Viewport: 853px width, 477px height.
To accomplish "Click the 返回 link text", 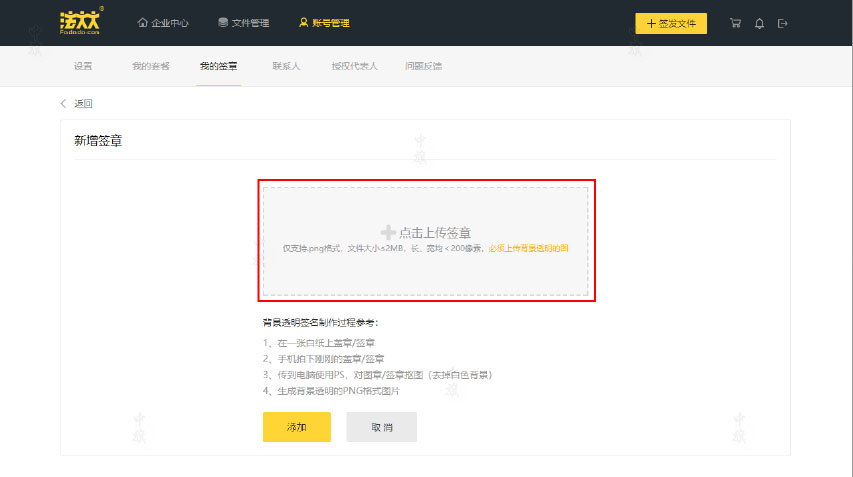I will point(83,103).
